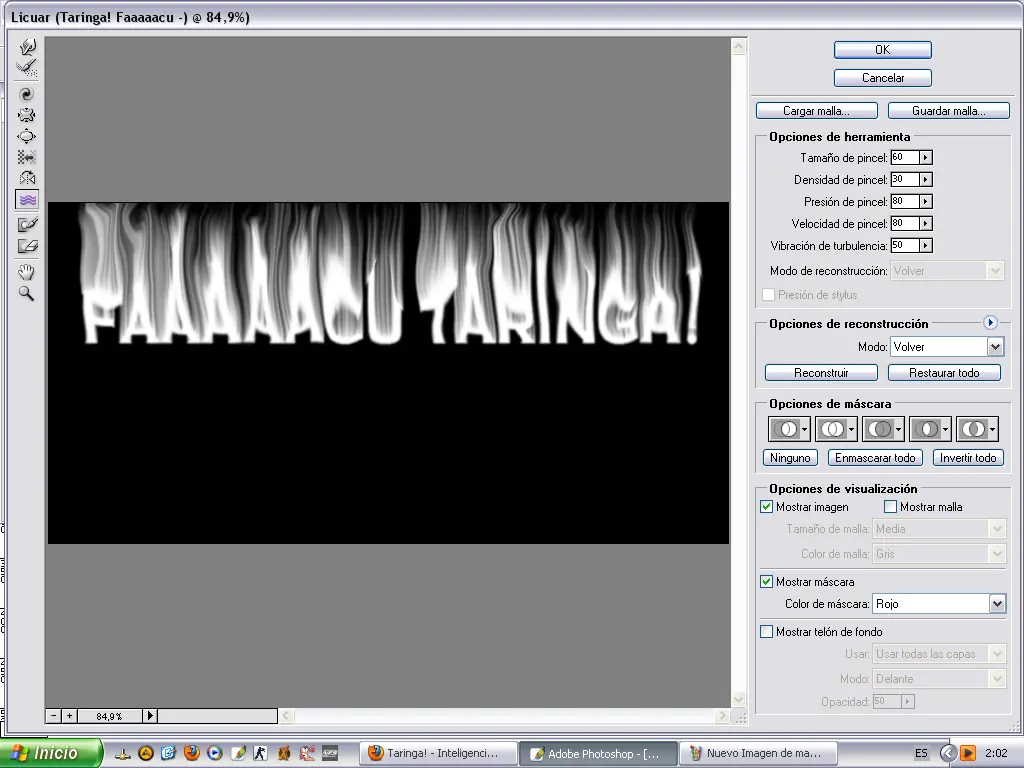The image size is (1024, 768).
Task: Click the zoom in plus button
Action: coord(69,716)
